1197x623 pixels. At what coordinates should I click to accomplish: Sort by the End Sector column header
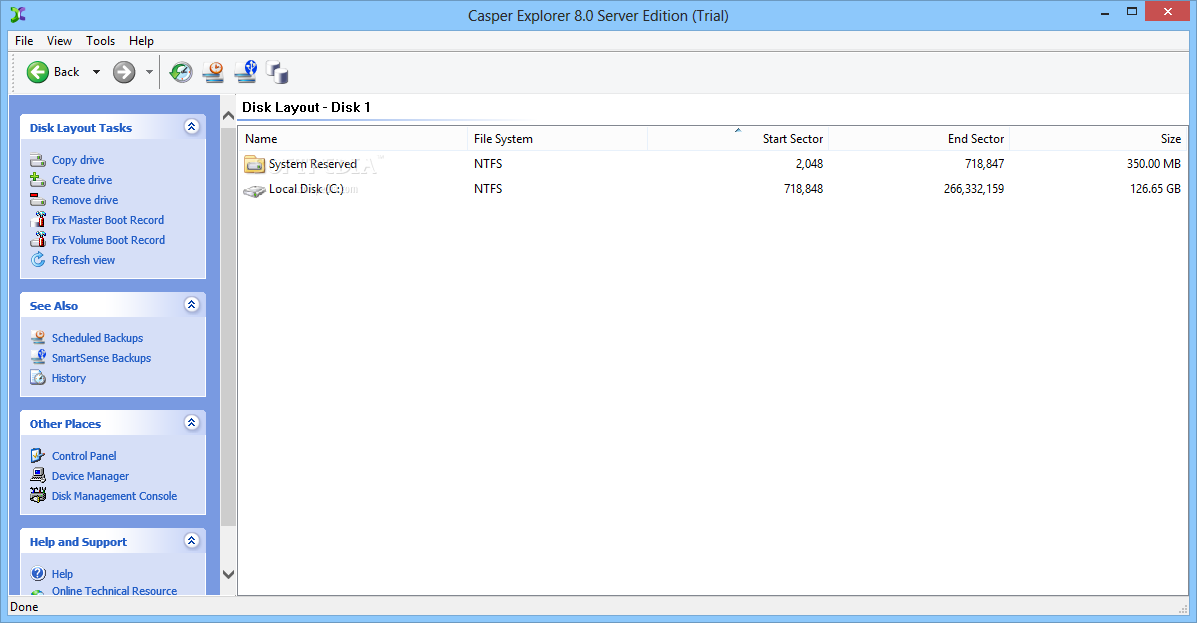[x=919, y=138]
